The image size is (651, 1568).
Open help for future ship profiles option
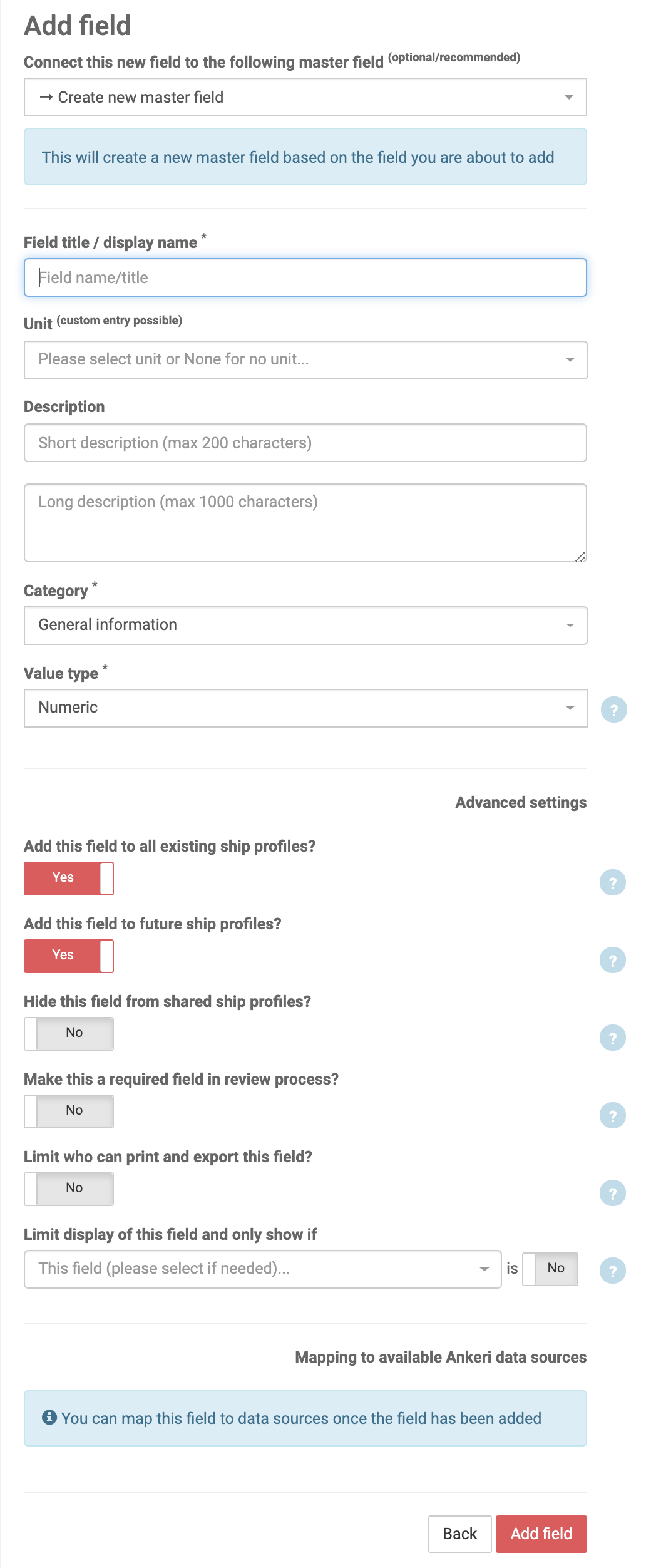click(x=612, y=960)
